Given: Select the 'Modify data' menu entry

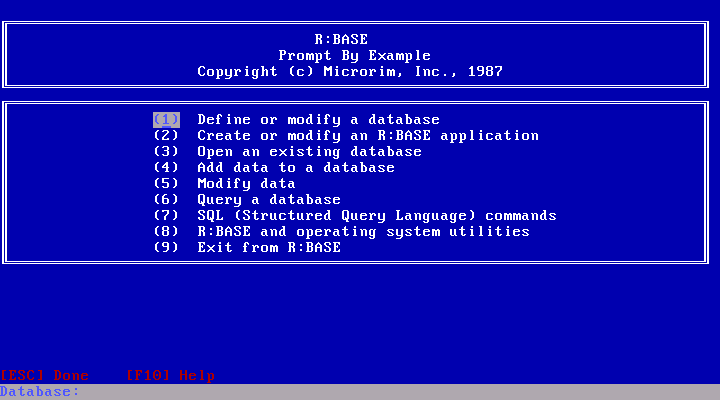Looking at the screenshot, I should tap(246, 184).
